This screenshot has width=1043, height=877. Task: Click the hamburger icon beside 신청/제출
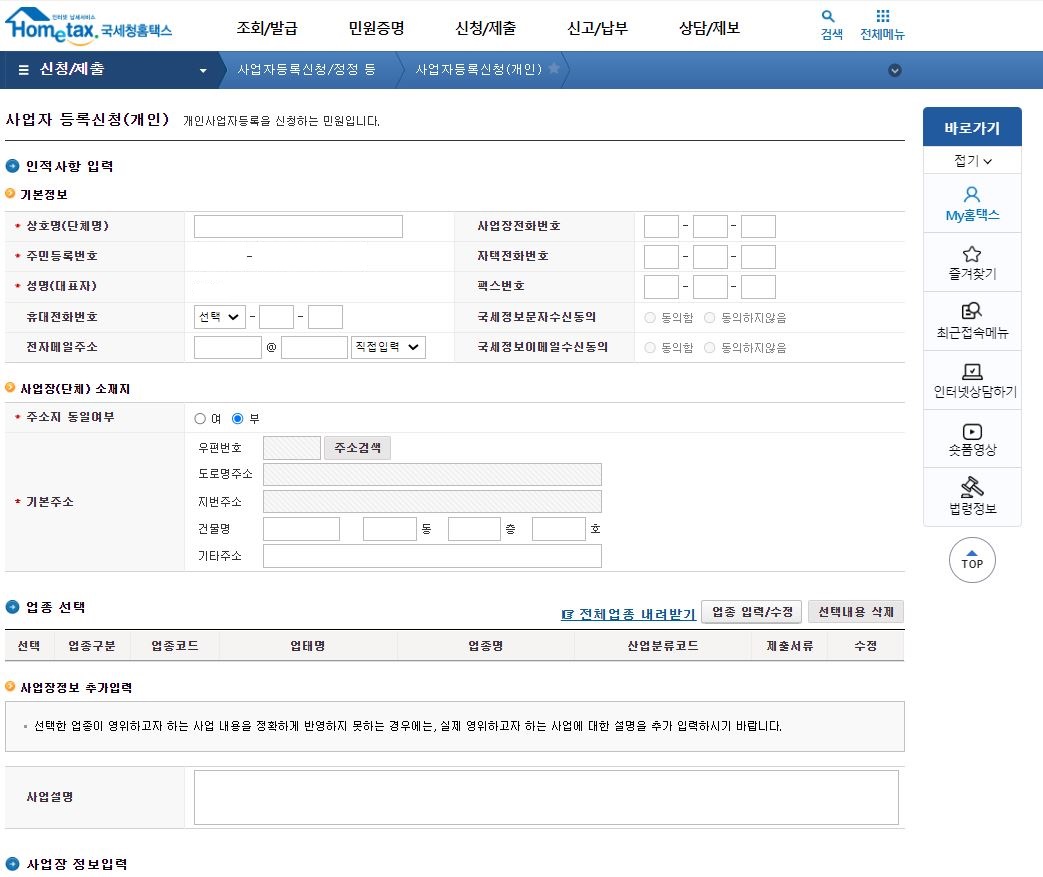coord(23,70)
